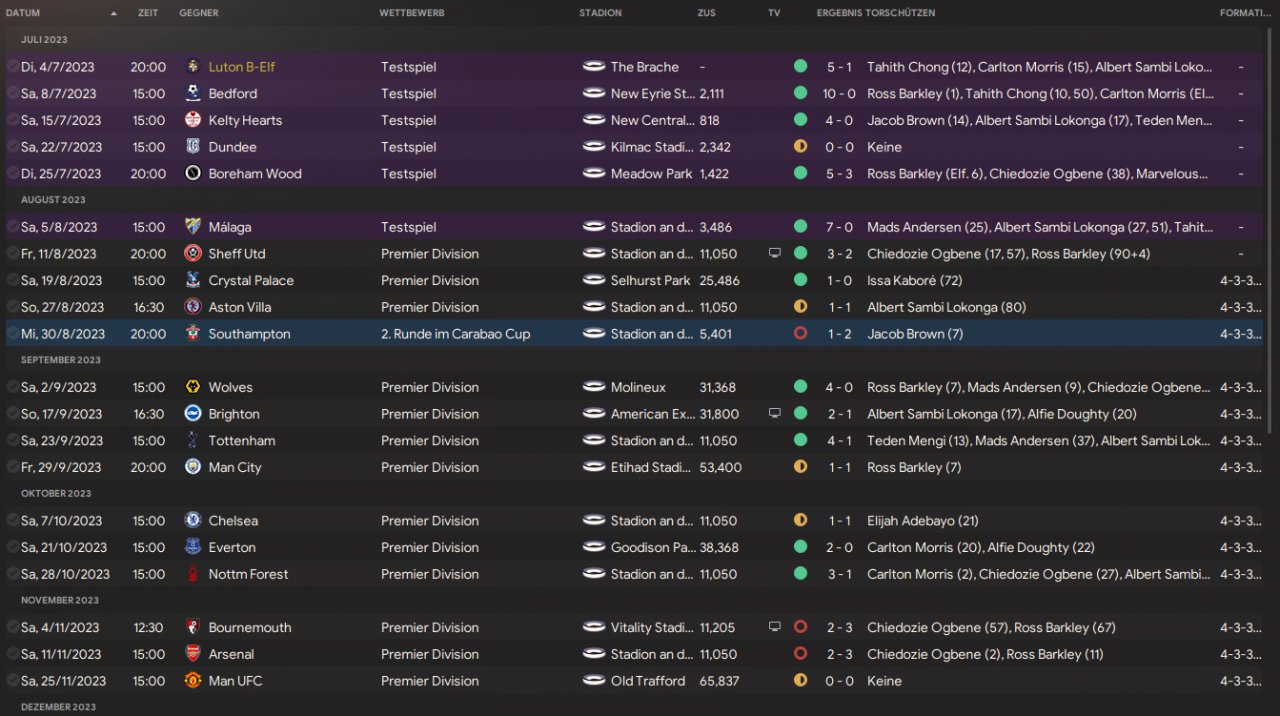Screen dimensions: 1280x716
Task: Click the Aston Villa club badge
Action: 193,307
